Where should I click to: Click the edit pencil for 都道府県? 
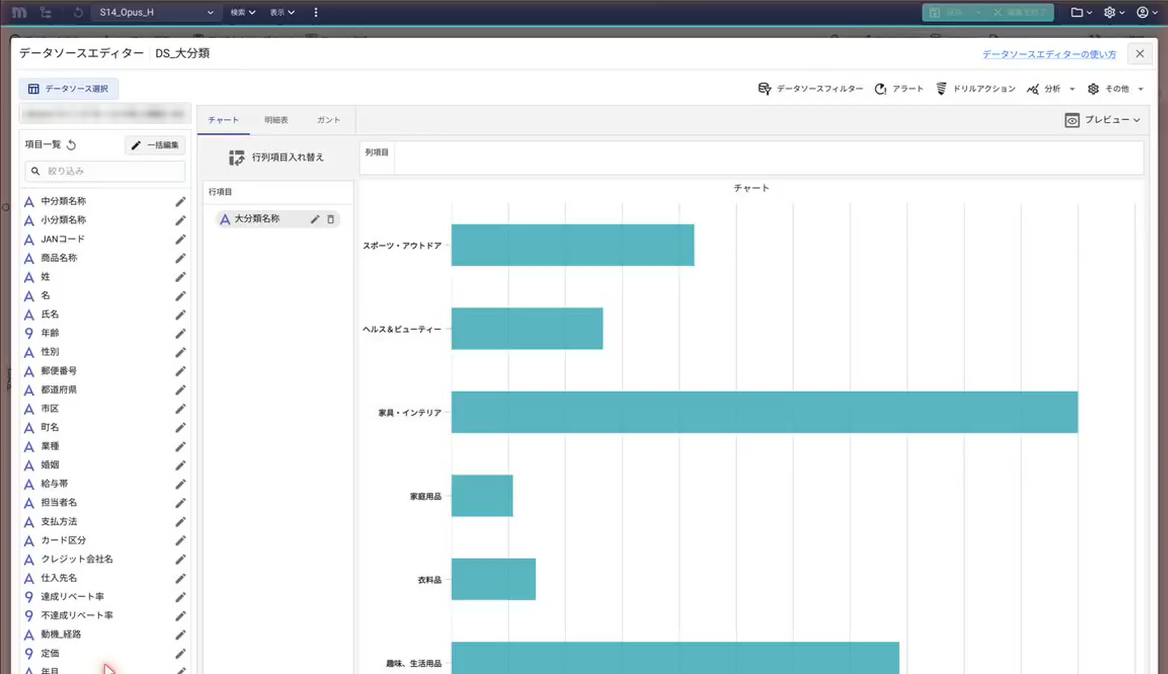pos(180,390)
